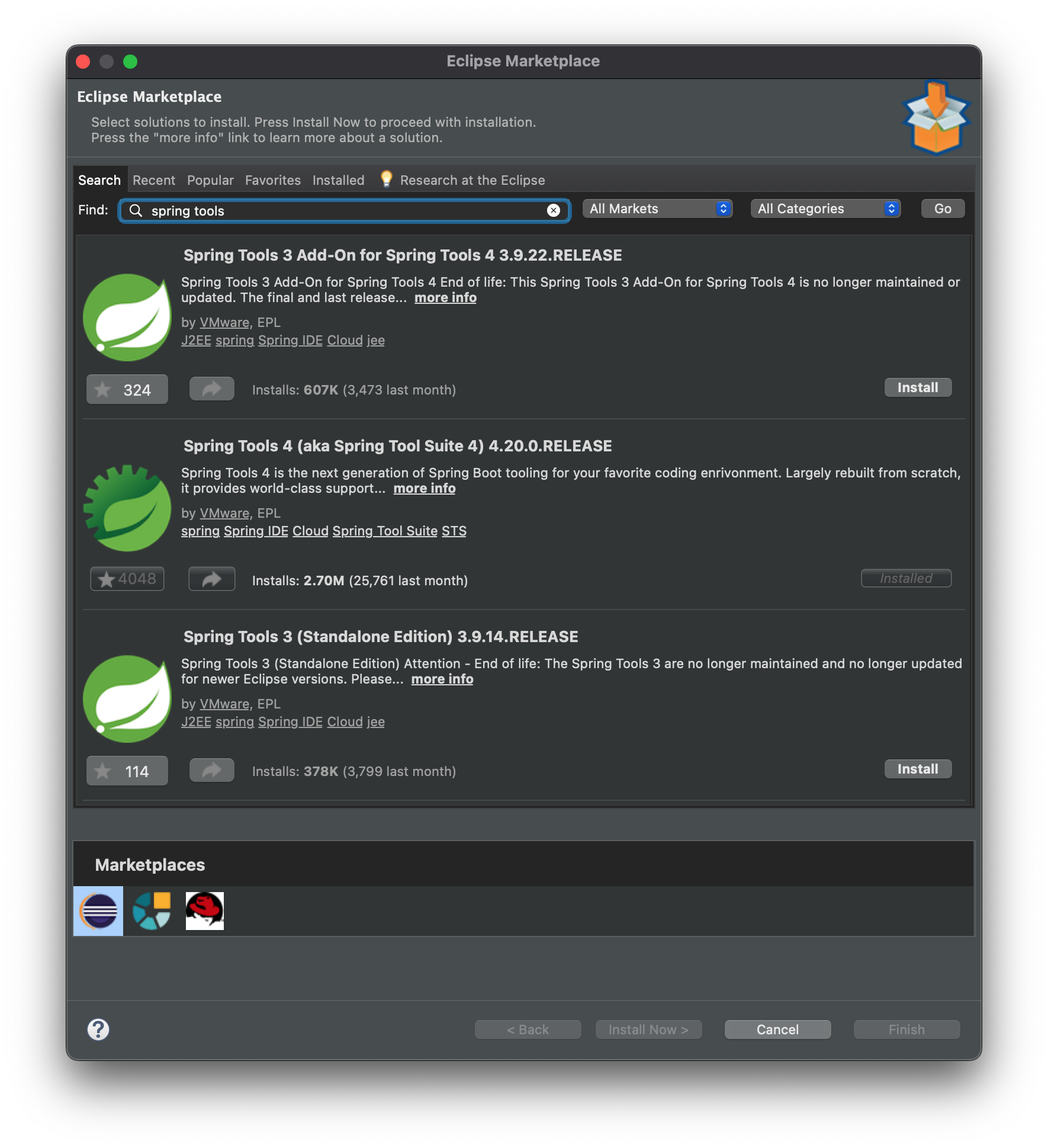The width and height of the screenshot is (1048, 1148).
Task: Open the Favorites tab
Action: pos(273,180)
